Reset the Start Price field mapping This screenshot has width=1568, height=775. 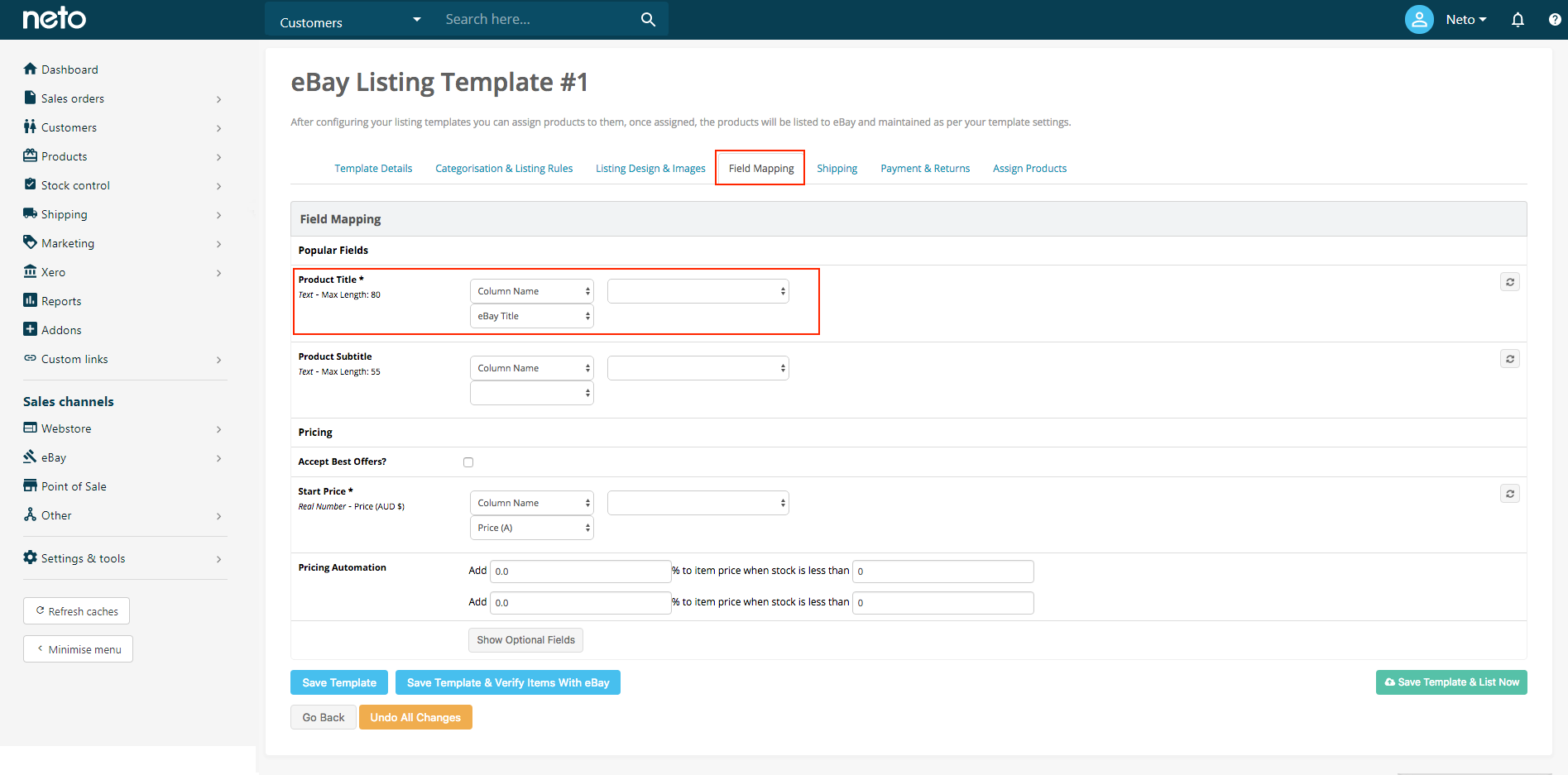pos(1510,494)
